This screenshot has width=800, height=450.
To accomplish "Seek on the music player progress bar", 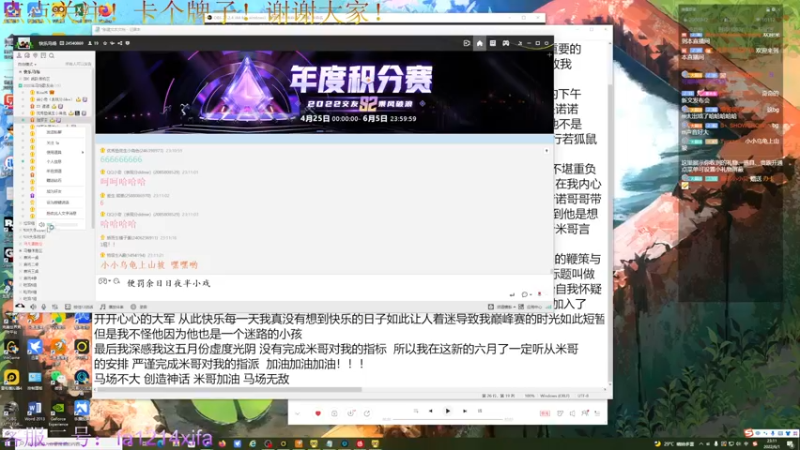I will coord(448,419).
